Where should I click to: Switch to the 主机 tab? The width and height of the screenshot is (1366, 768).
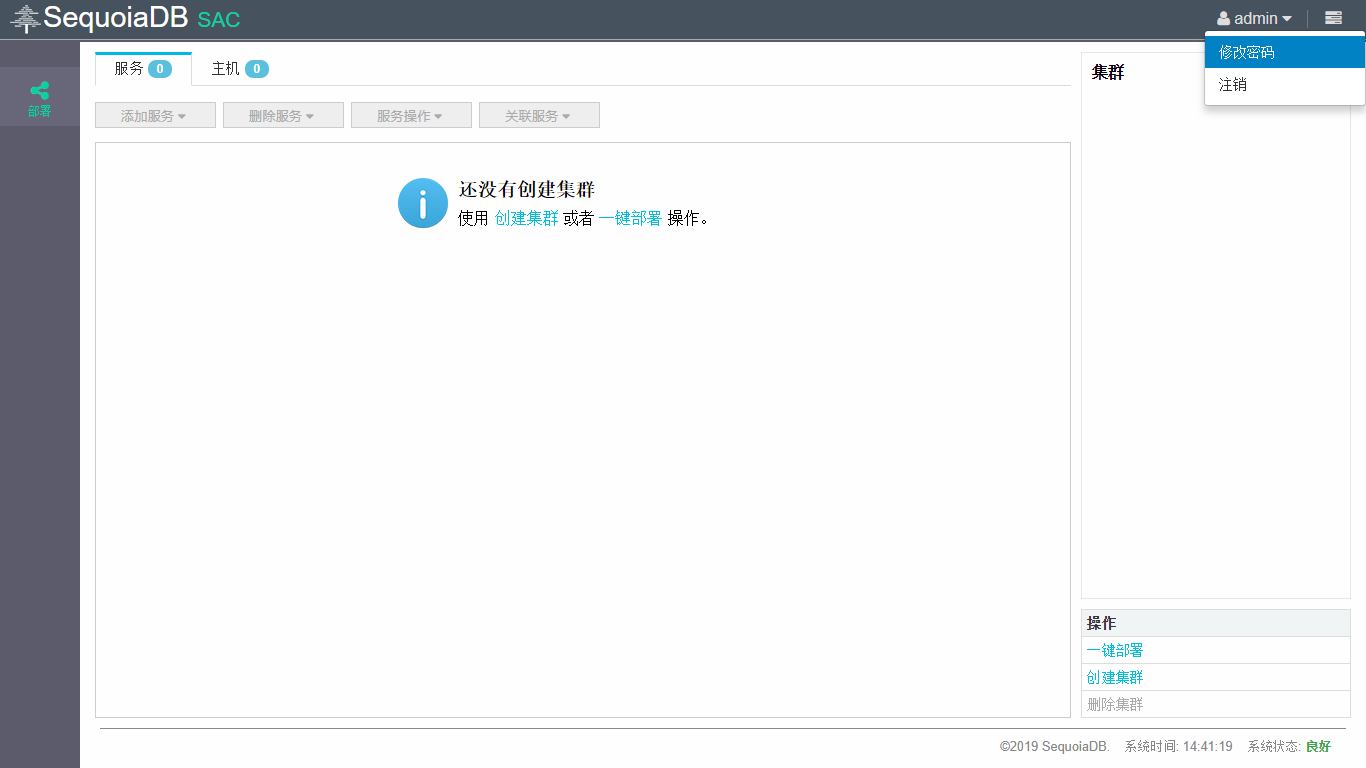[239, 69]
